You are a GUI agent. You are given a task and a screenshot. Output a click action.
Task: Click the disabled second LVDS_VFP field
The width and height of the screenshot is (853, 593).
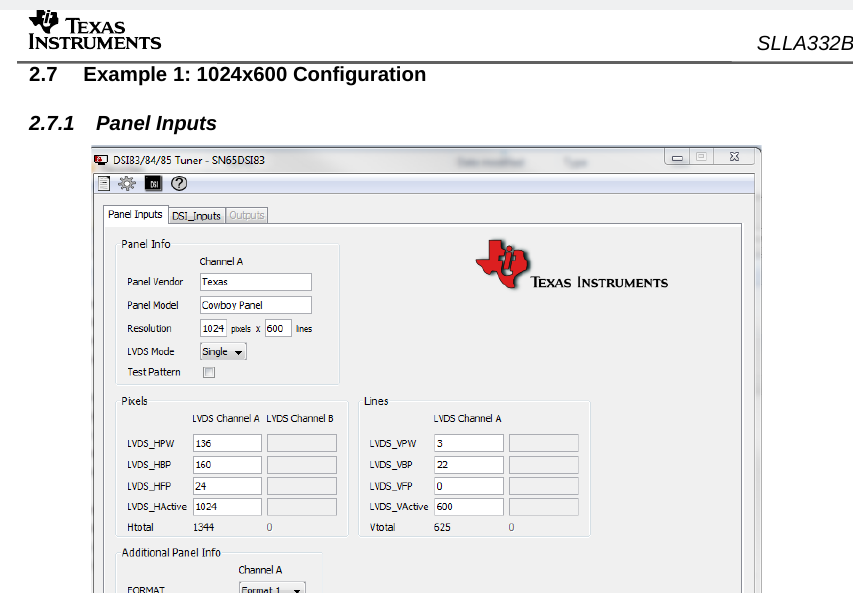[x=544, y=486]
